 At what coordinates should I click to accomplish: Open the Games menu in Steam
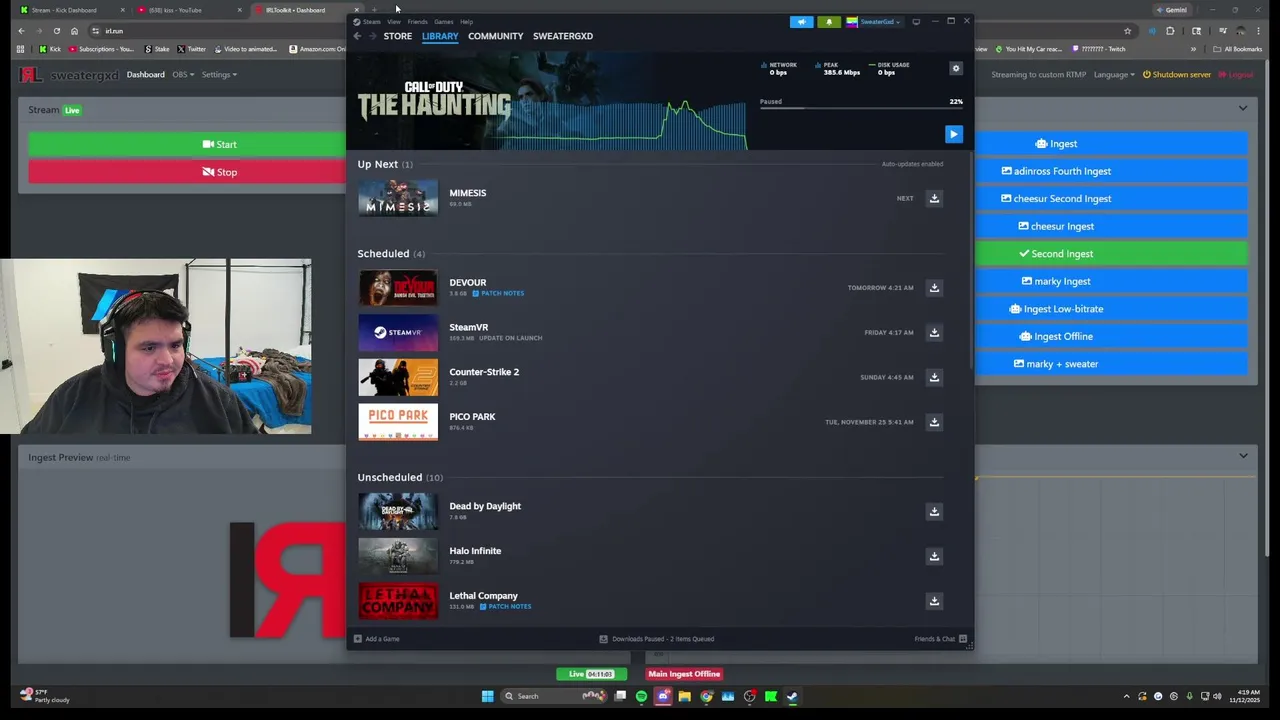[x=443, y=21]
